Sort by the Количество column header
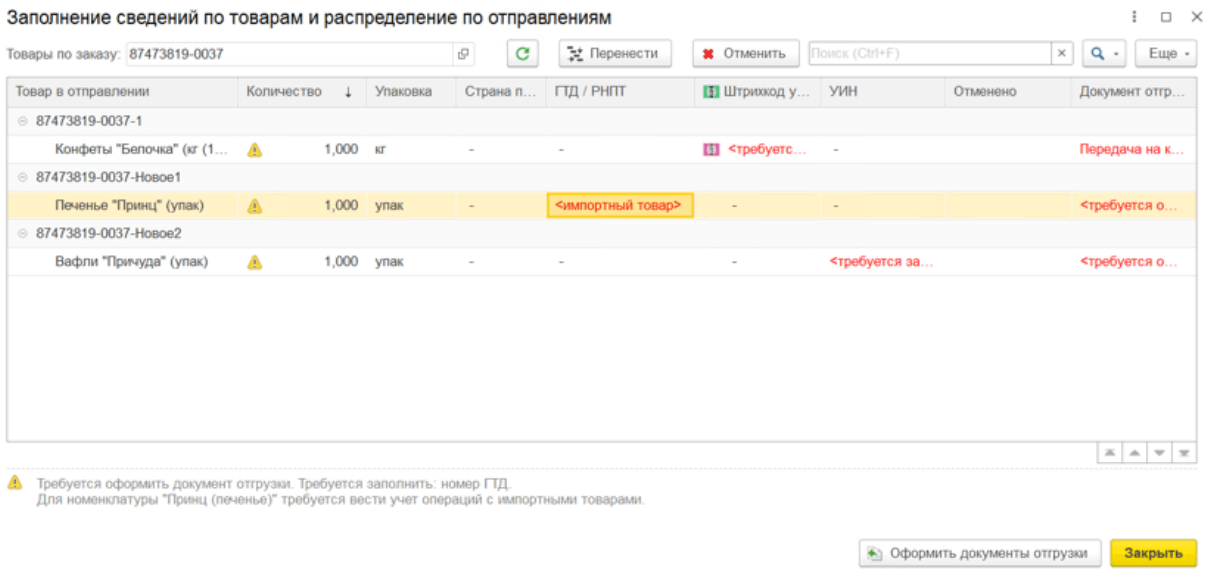Viewport: 1215px width, 577px height. coord(298,92)
